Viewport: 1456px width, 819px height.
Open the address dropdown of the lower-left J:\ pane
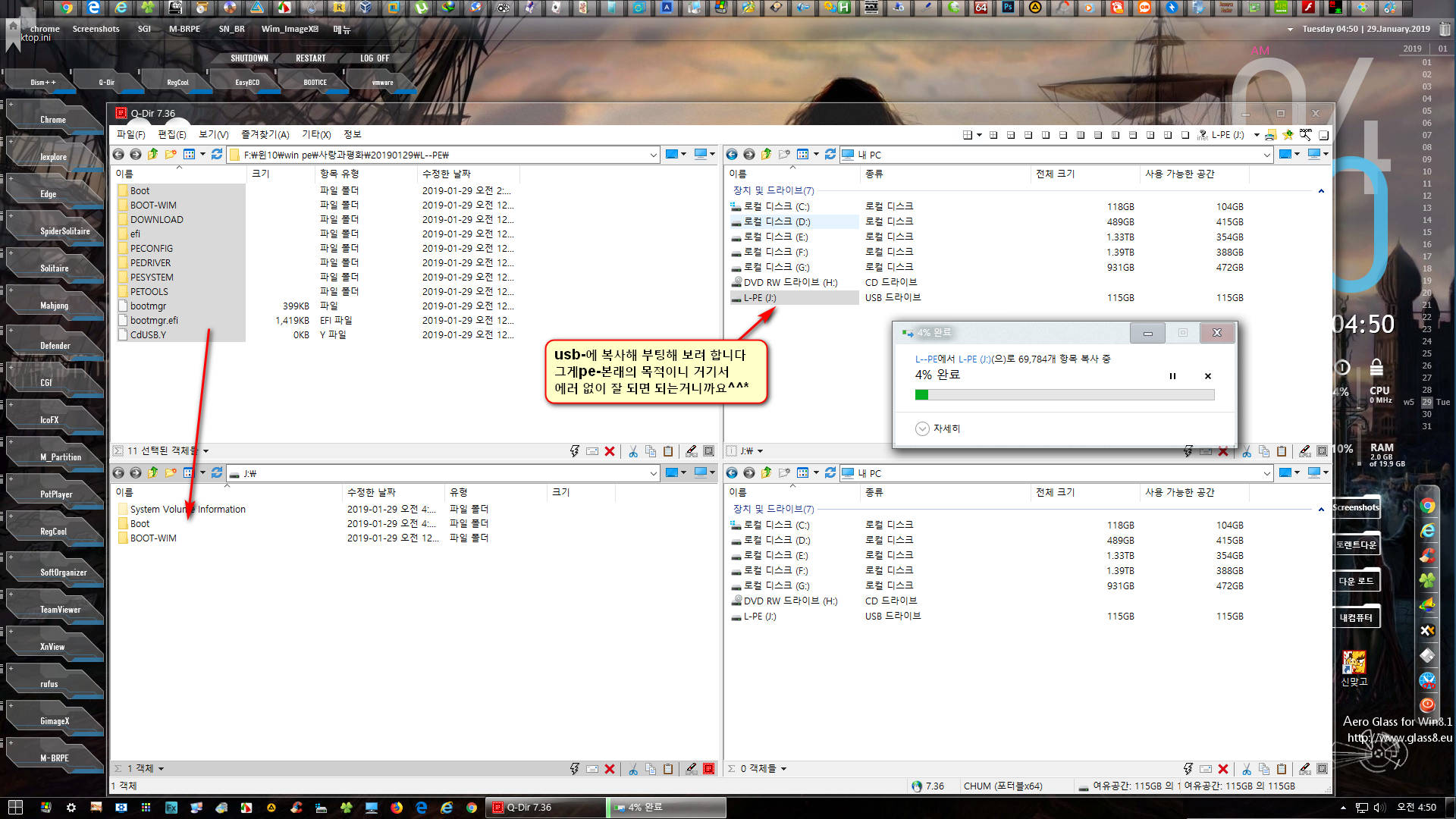pos(654,473)
